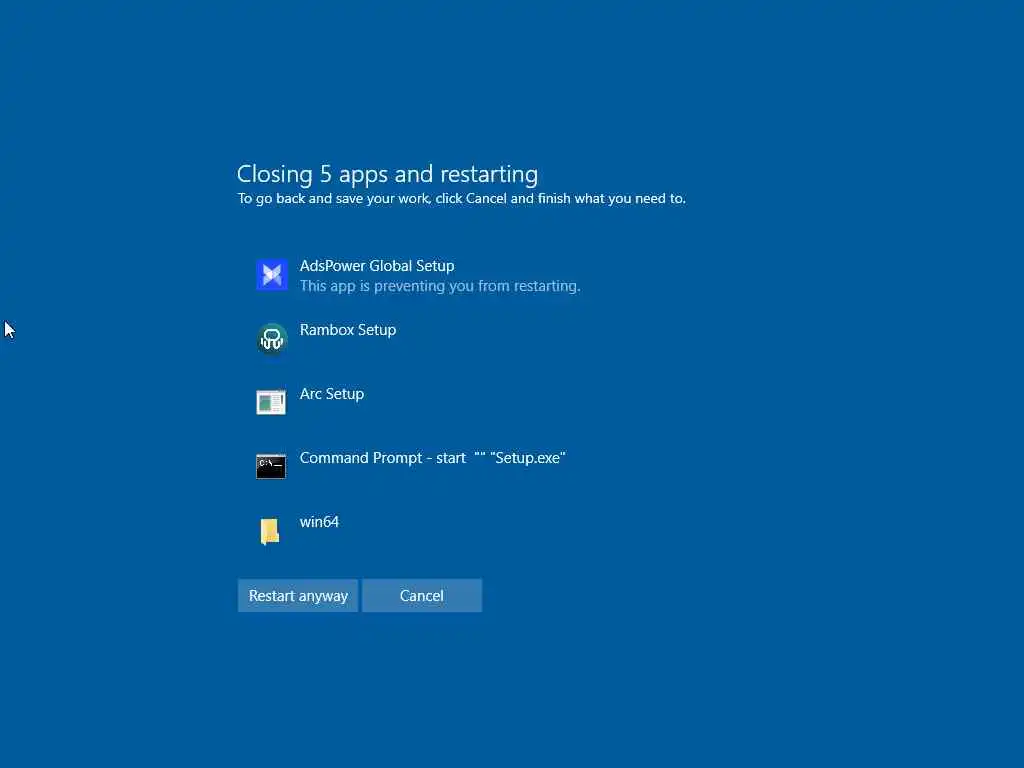The width and height of the screenshot is (1024, 768).
Task: Select "This app is preventing you from restarting."
Action: point(440,286)
